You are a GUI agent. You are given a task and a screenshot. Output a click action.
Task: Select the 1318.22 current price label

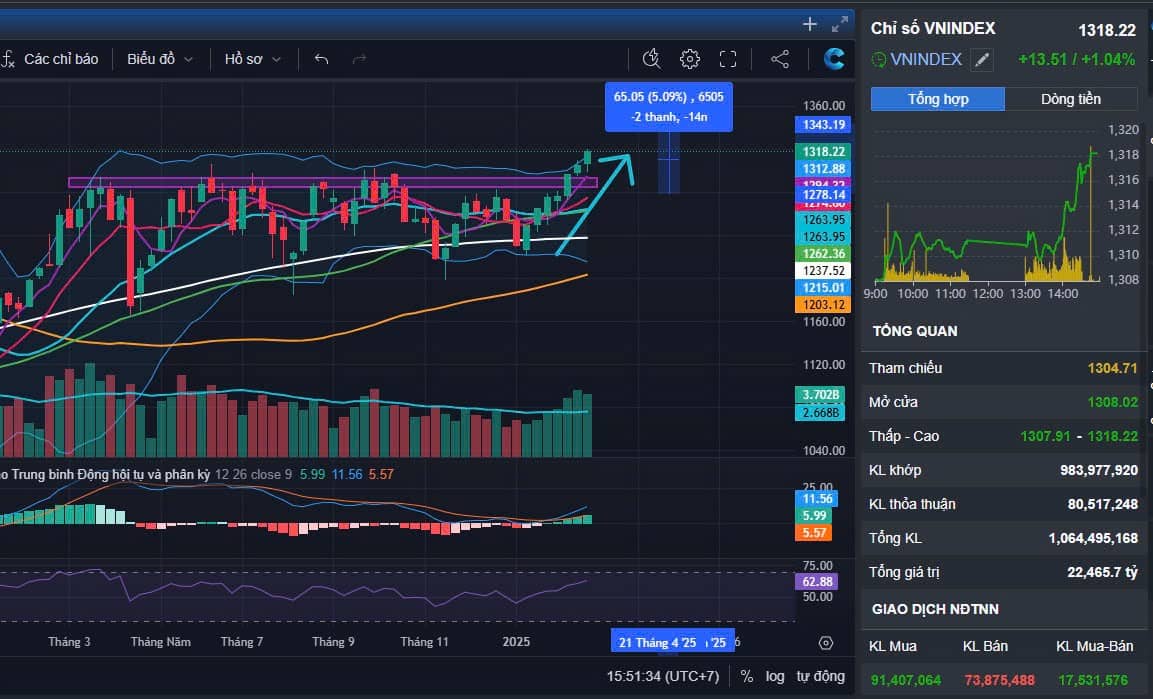tap(823, 151)
